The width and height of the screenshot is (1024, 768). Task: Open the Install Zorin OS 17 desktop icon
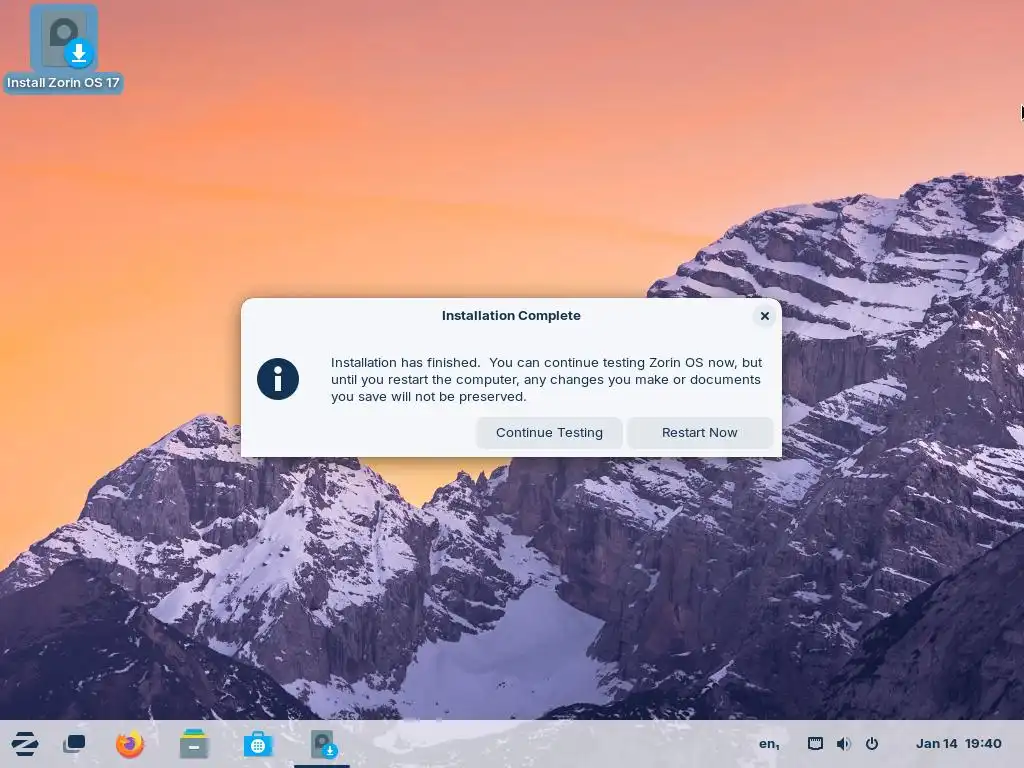pos(63,49)
